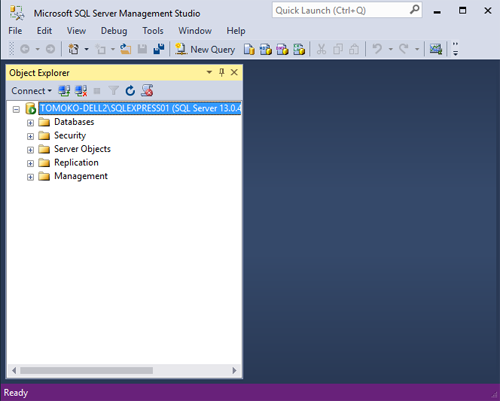Click the Paste icon in the toolbar
Viewport: 500px width, 401px height.
pos(354,49)
